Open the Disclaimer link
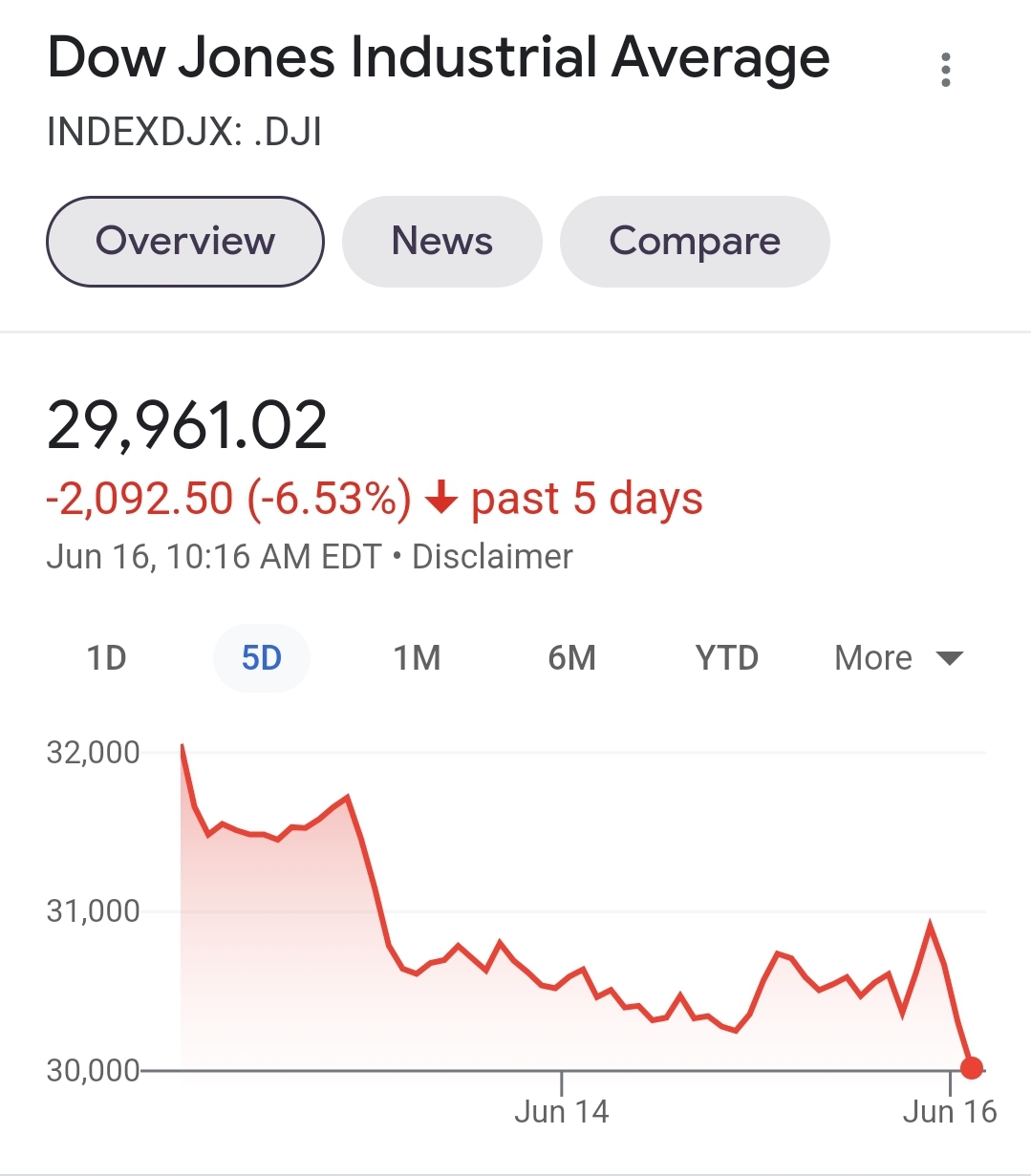This screenshot has width=1031, height=1176. [x=492, y=556]
